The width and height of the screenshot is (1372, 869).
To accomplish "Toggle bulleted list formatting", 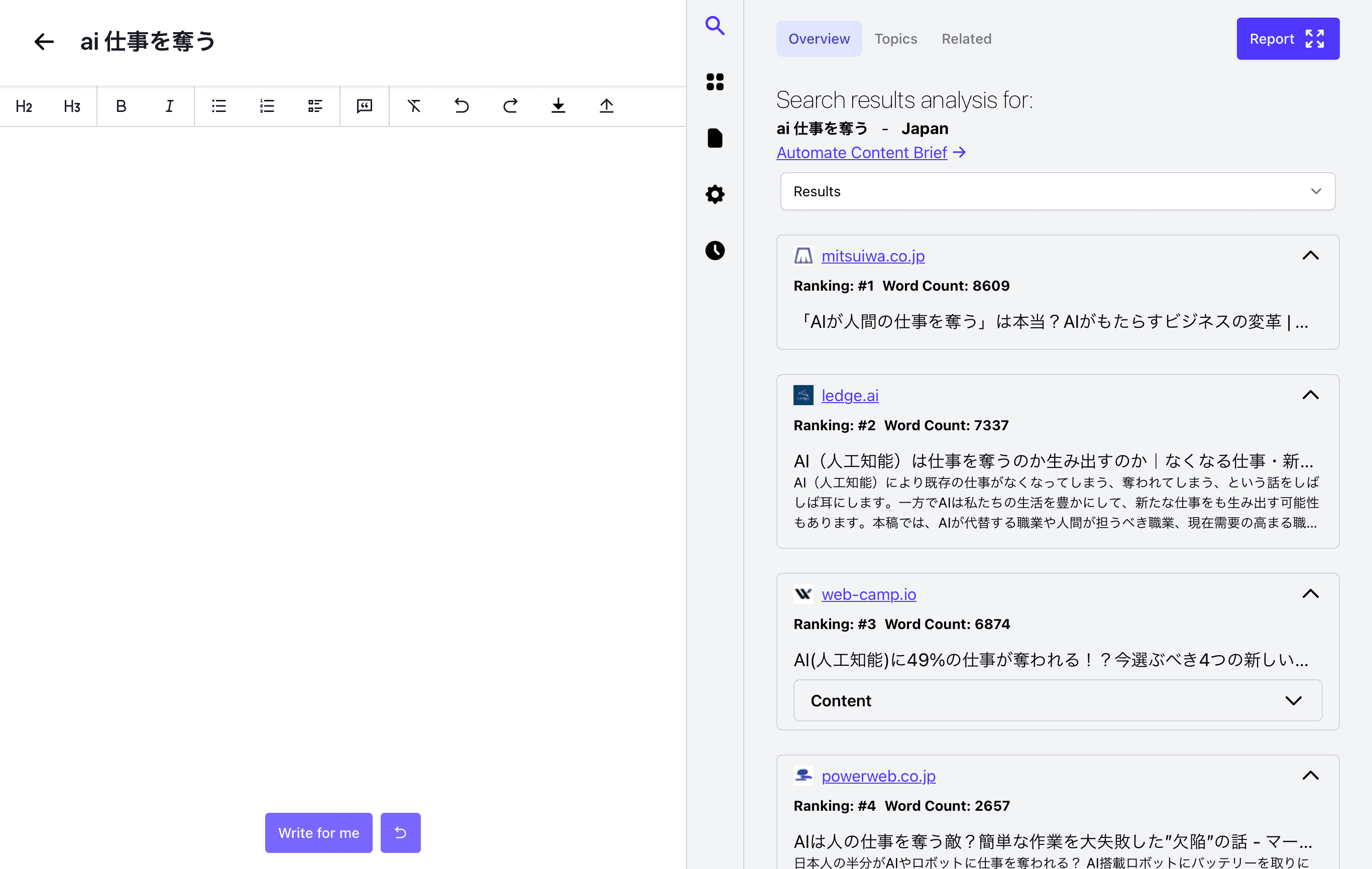I will coord(218,106).
